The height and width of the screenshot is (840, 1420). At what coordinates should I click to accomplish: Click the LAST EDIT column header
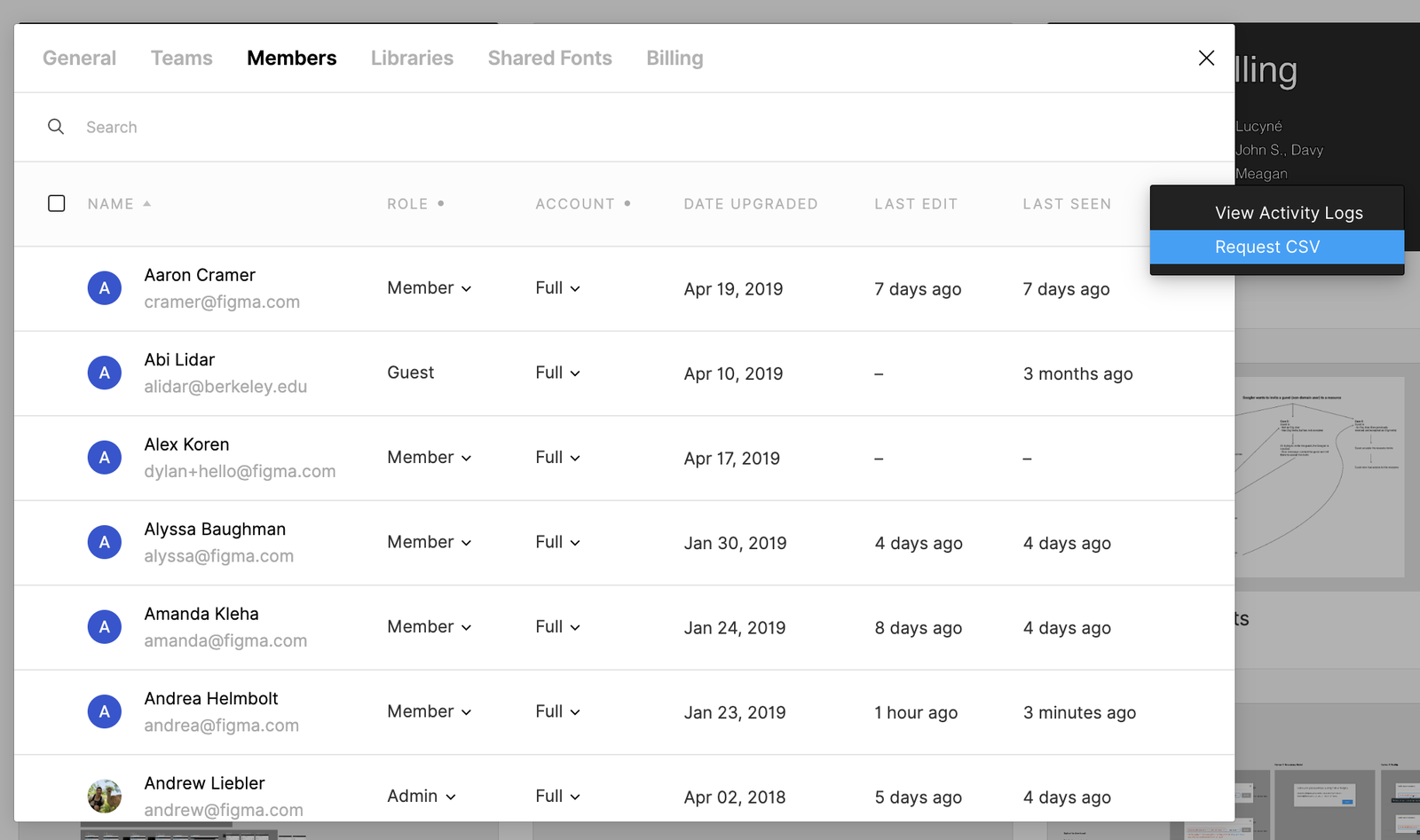pos(916,204)
